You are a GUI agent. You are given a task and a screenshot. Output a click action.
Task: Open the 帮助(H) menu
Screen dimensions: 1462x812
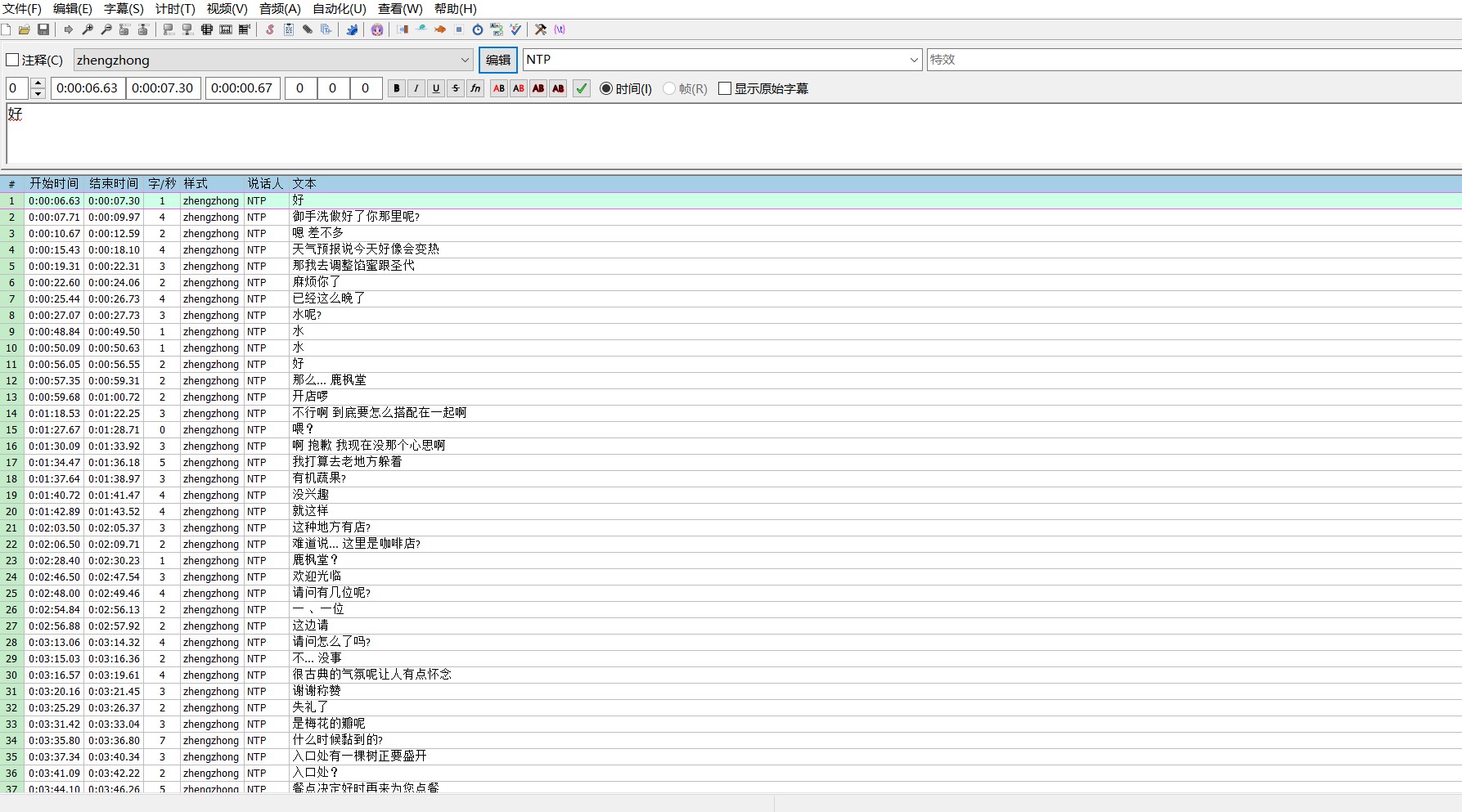pyautogui.click(x=455, y=9)
